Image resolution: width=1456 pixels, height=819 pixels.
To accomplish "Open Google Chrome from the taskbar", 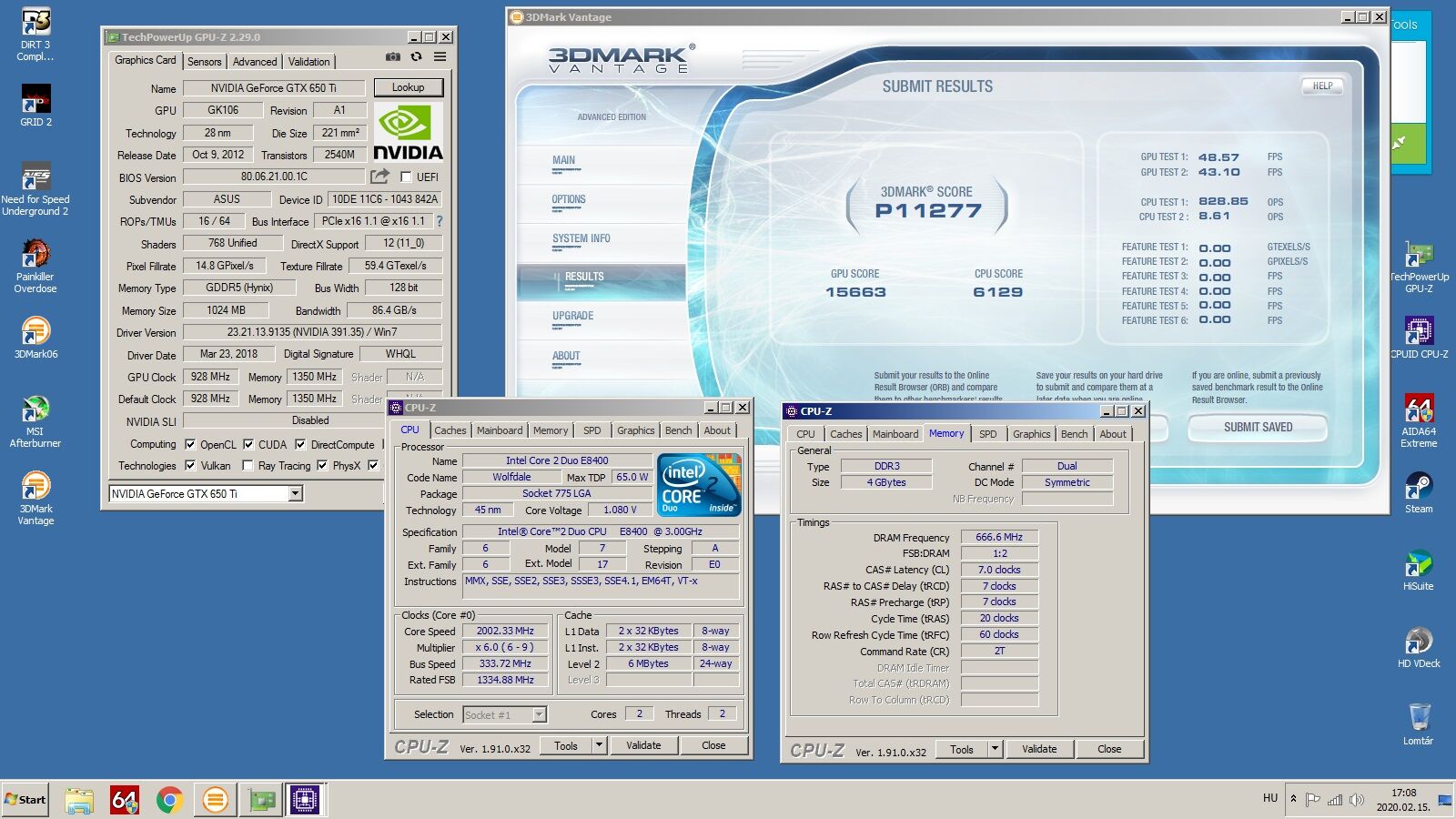I will [169, 800].
